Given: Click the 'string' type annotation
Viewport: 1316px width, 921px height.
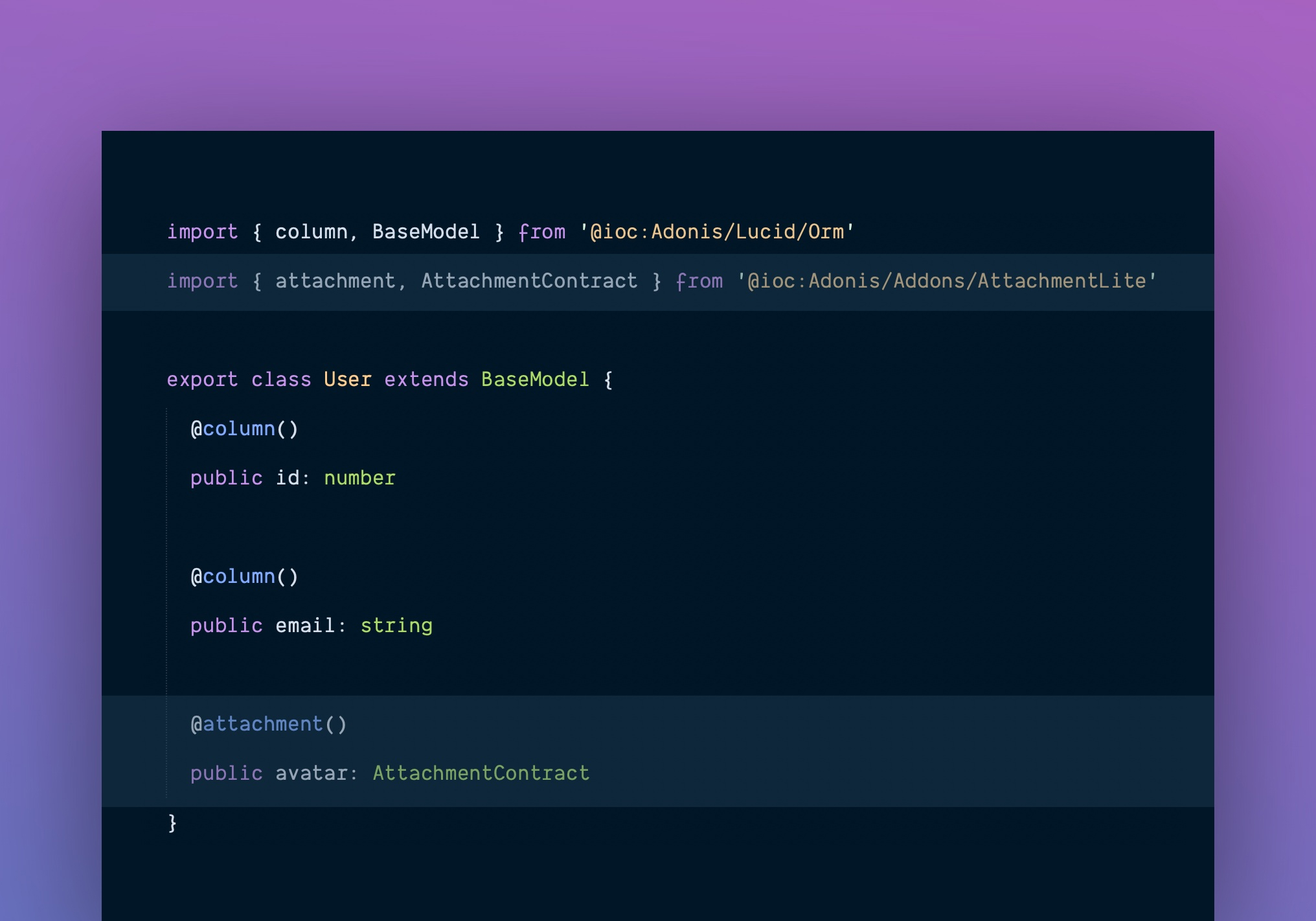Looking at the screenshot, I should tap(396, 626).
